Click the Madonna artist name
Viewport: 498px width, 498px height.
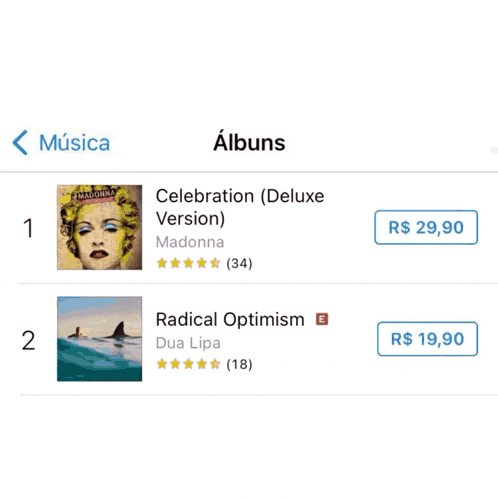(x=190, y=242)
